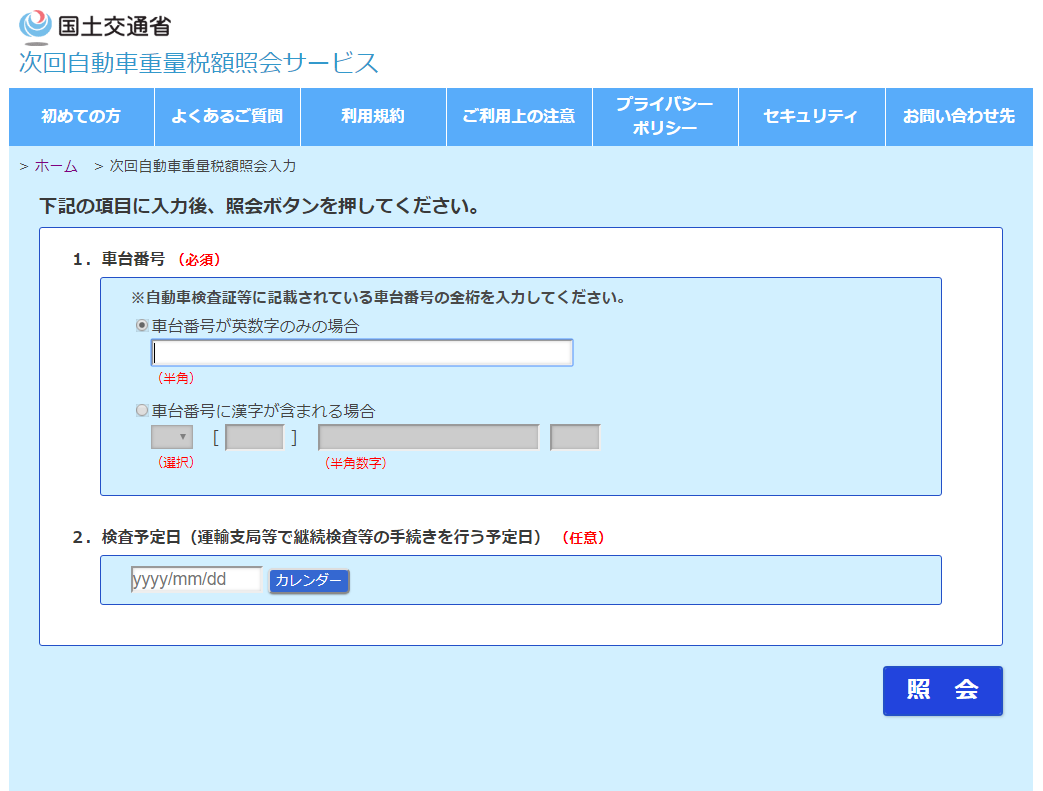This screenshot has width=1043, height=791.
Task: Click the 次回自動車重量税額照会入力 breadcrumb text
Action: [202, 166]
